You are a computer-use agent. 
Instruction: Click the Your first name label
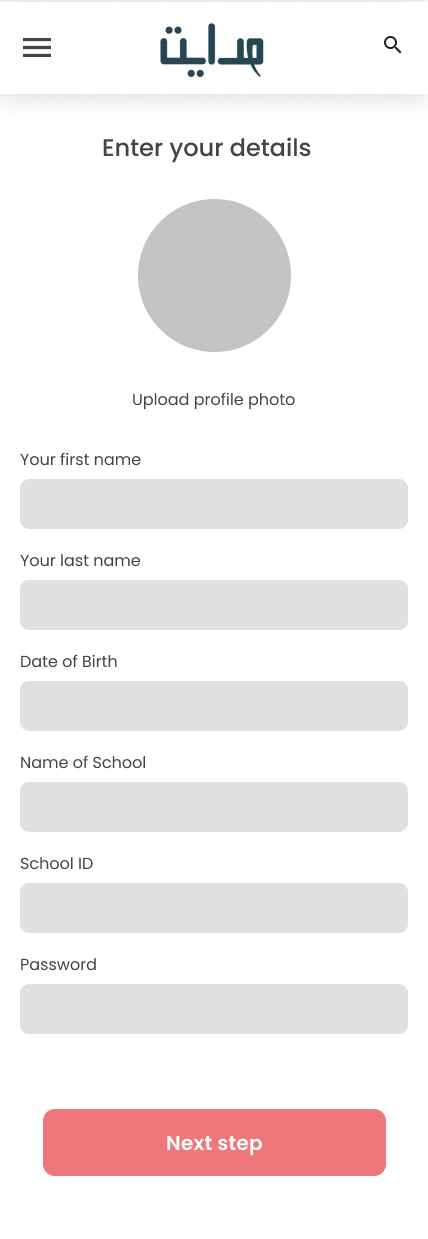coord(80,460)
